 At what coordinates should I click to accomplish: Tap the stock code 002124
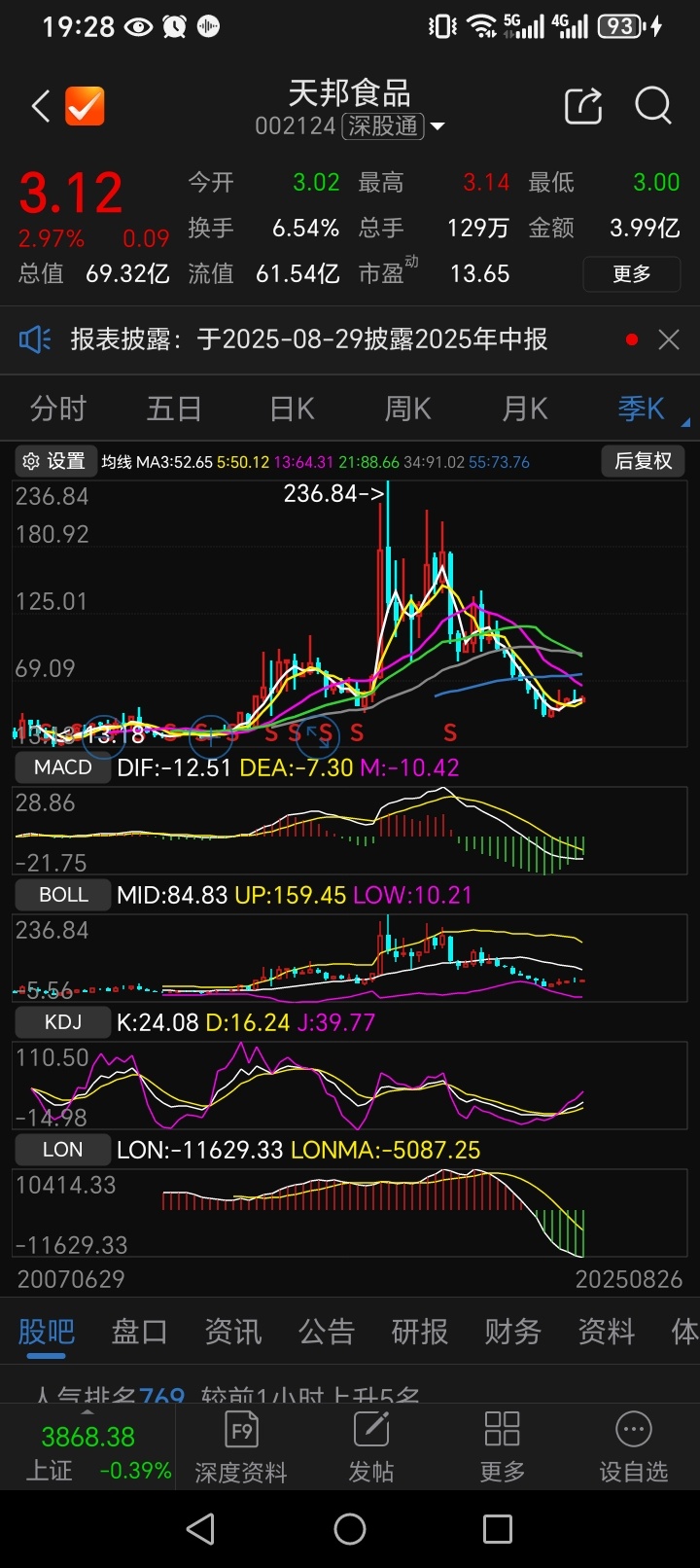point(296,126)
